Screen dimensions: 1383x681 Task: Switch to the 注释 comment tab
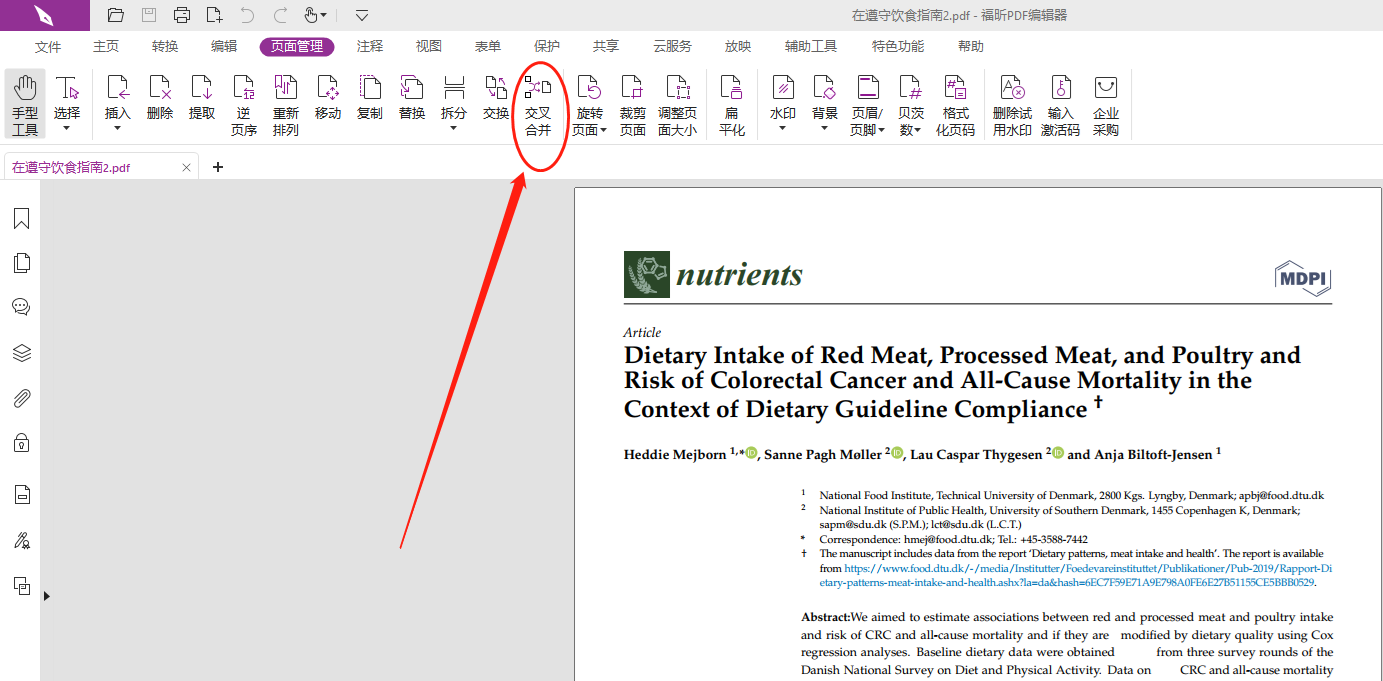[370, 46]
